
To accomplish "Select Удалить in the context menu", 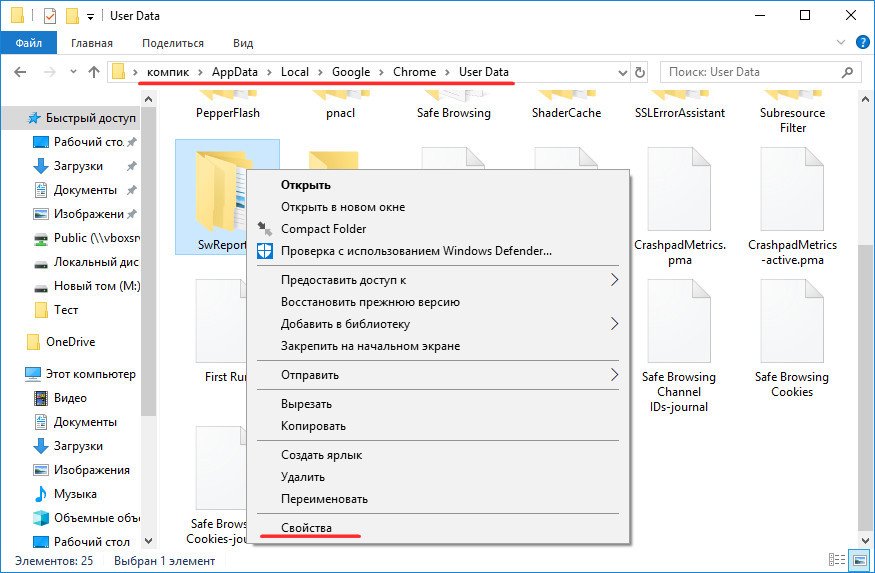I will 302,477.
